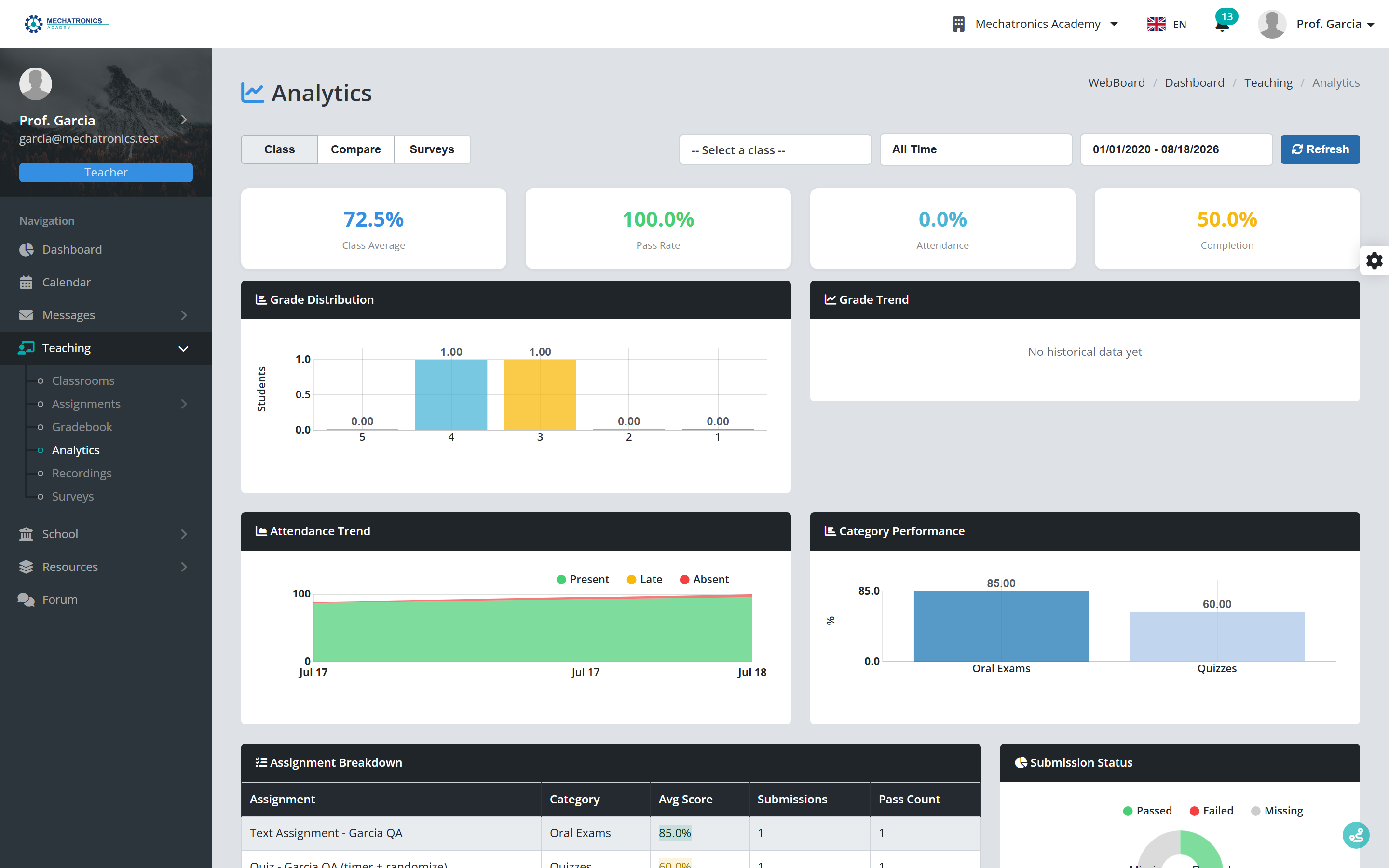Click the Analytics chart icon in heading

point(253,93)
